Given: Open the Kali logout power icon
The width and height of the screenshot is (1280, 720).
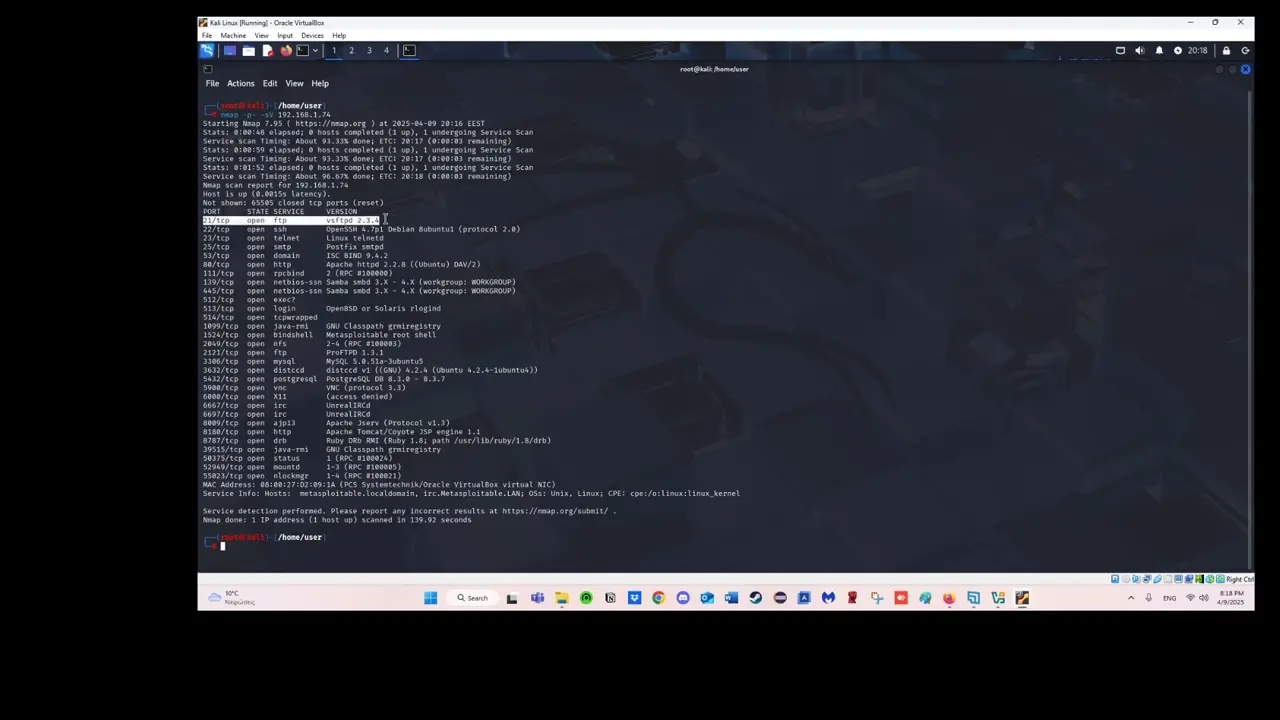Looking at the screenshot, I should point(1245,50).
